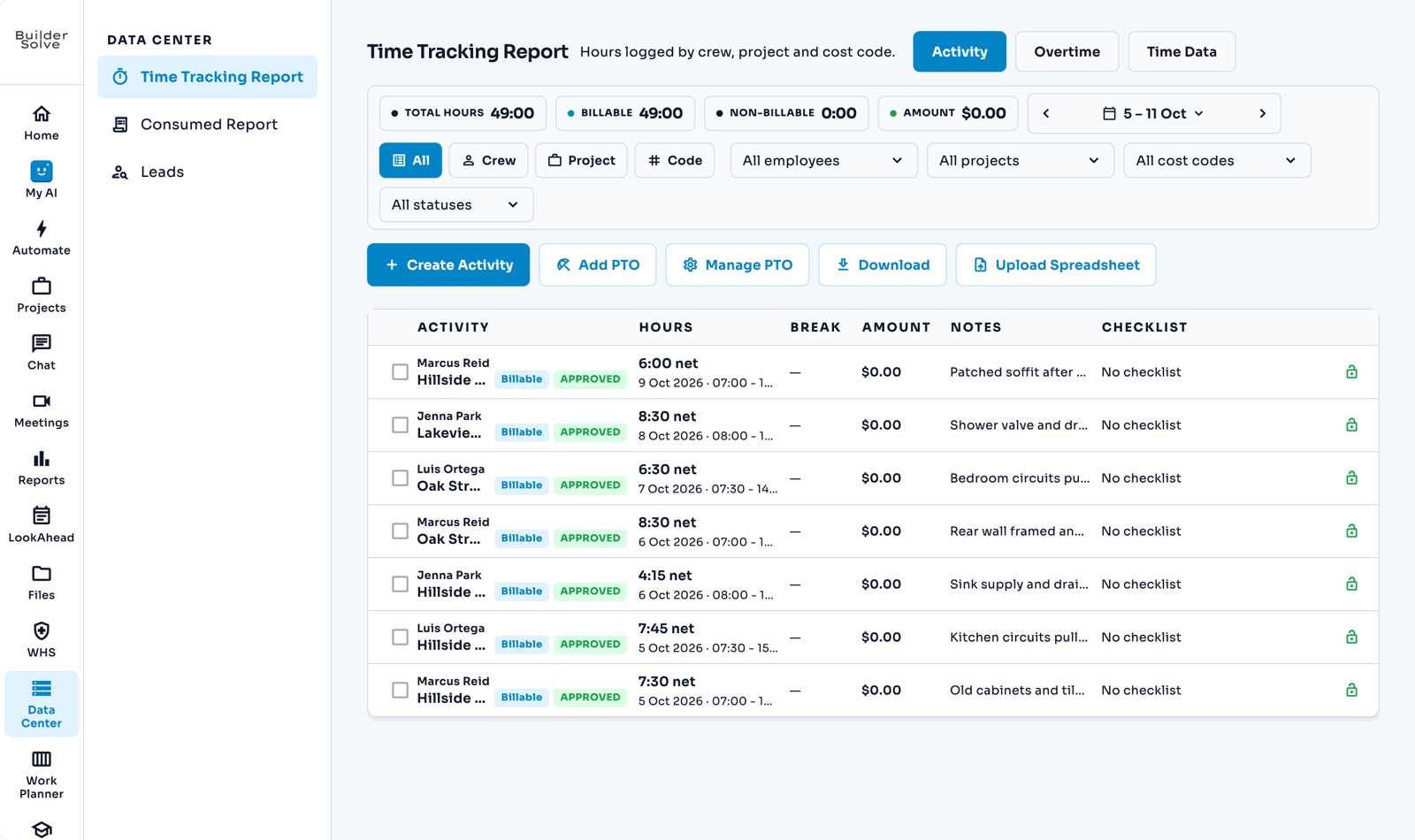This screenshot has width=1415, height=840.
Task: Click the Manage PTO button
Action: (738, 264)
